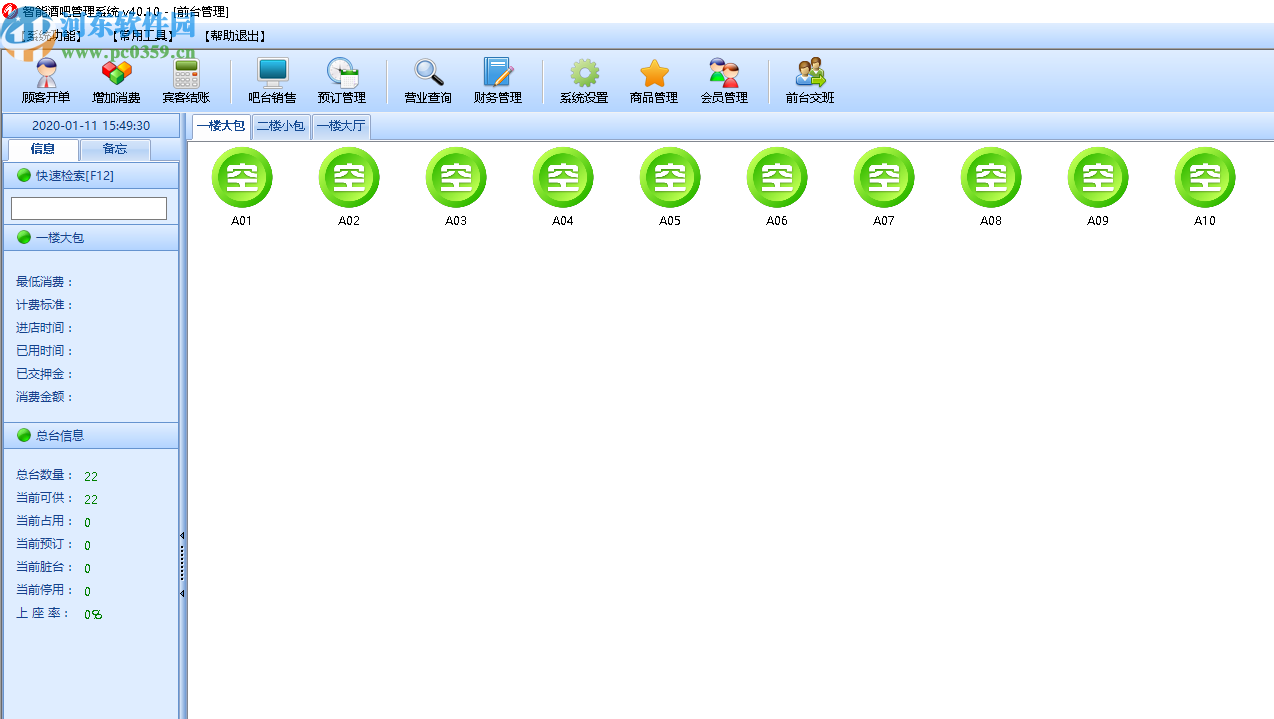The image size is (1274, 719).
Task: Click the 消费金额 label
Action: click(45, 397)
